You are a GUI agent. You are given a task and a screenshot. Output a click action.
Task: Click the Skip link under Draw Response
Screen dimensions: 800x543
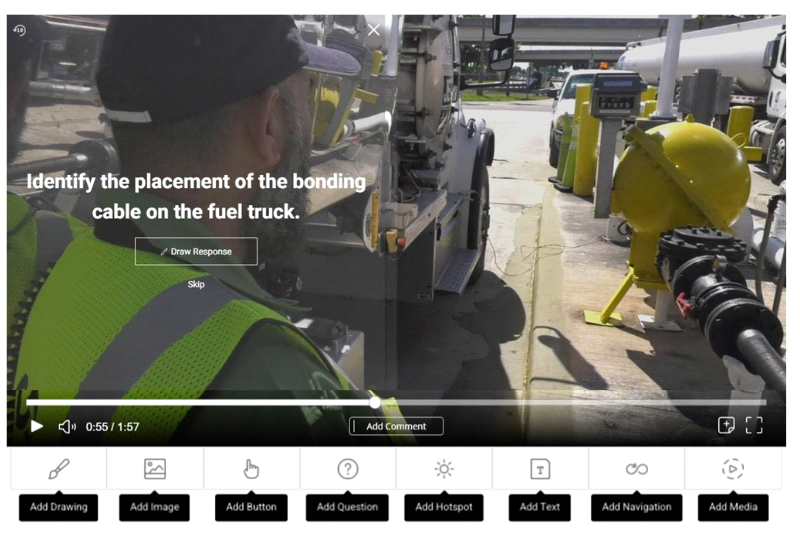click(x=196, y=285)
